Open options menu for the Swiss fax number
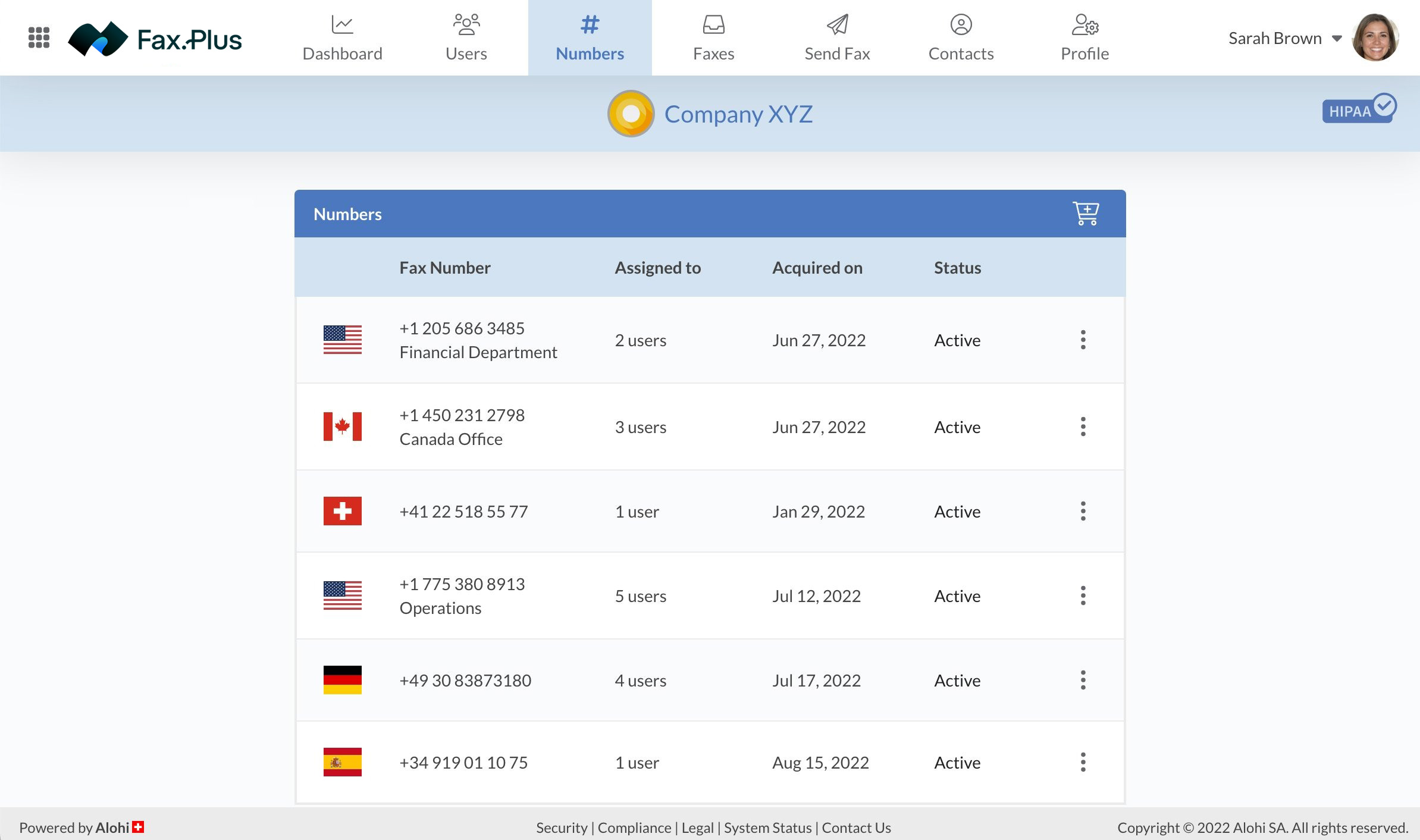Image resolution: width=1420 pixels, height=840 pixels. tap(1083, 510)
